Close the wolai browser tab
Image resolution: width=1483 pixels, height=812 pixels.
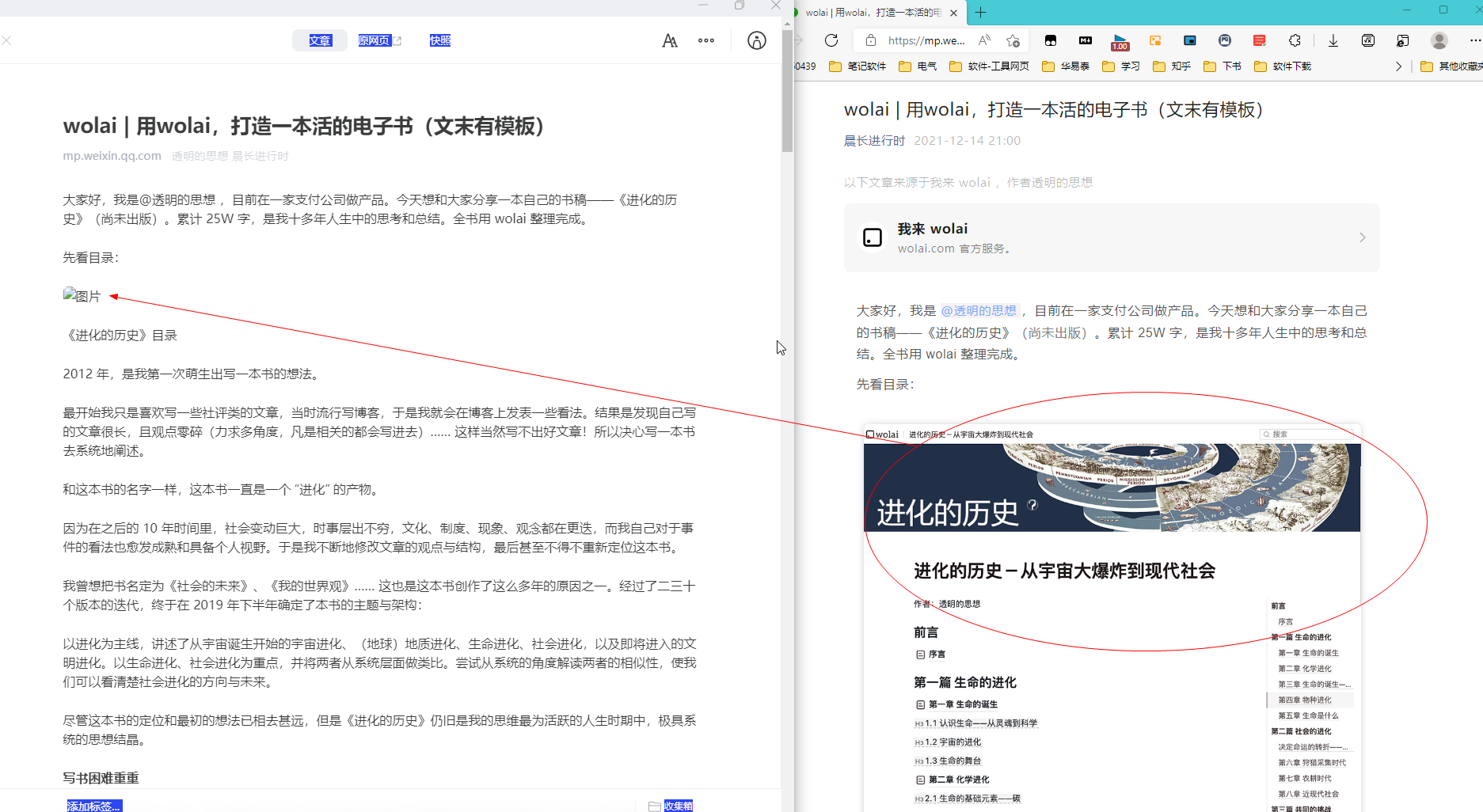pos(953,13)
